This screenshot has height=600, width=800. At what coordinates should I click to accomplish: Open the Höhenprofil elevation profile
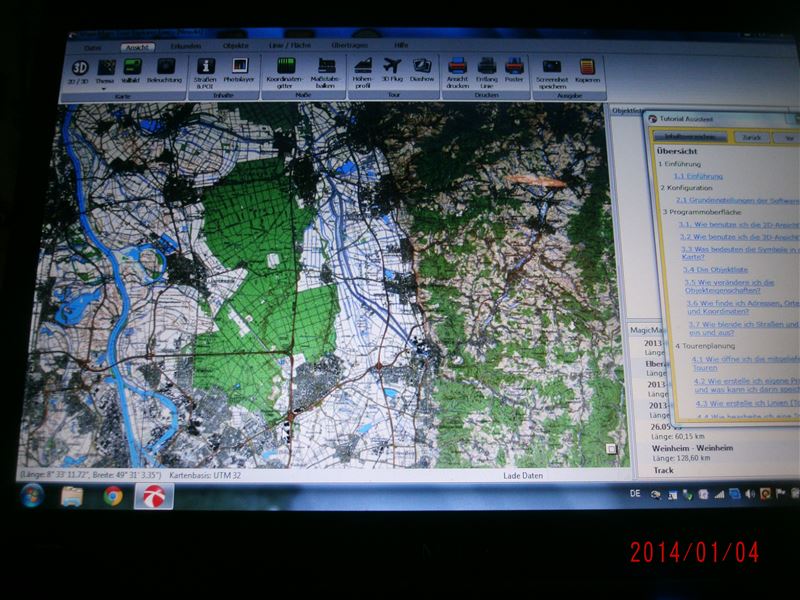(362, 69)
